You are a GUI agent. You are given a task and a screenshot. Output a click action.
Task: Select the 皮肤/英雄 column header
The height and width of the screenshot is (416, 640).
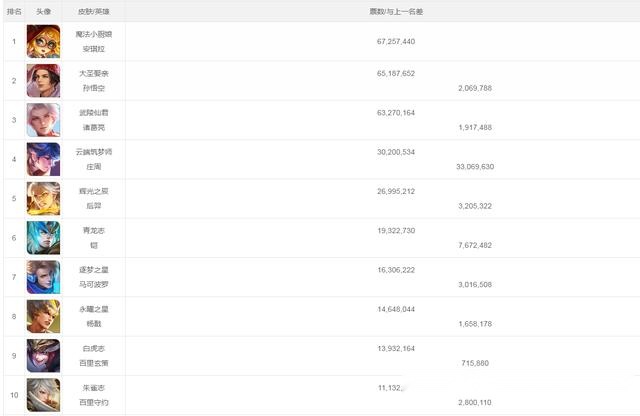(x=94, y=11)
